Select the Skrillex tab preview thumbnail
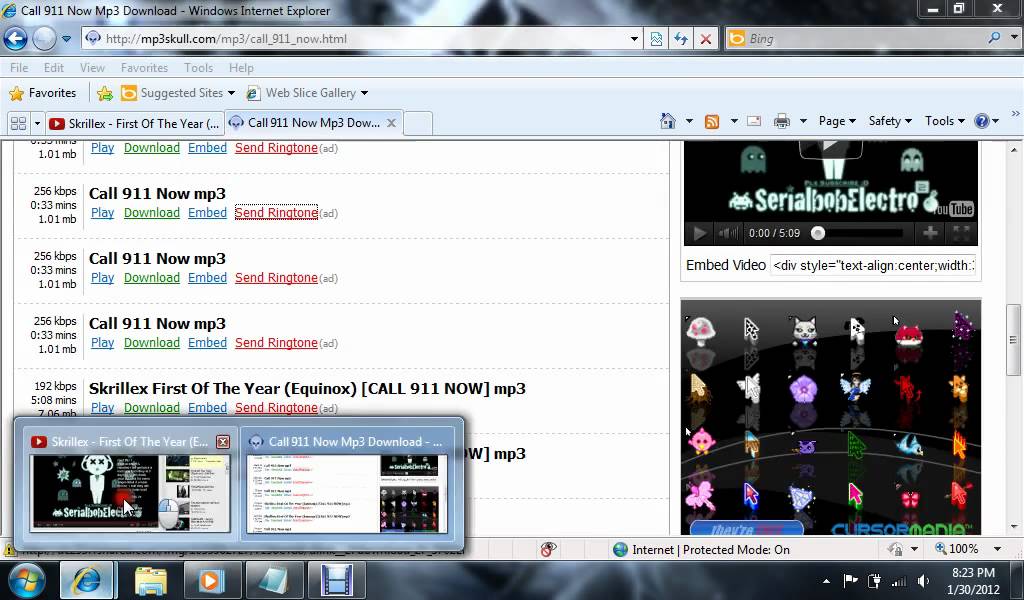This screenshot has width=1024, height=600. click(130, 492)
